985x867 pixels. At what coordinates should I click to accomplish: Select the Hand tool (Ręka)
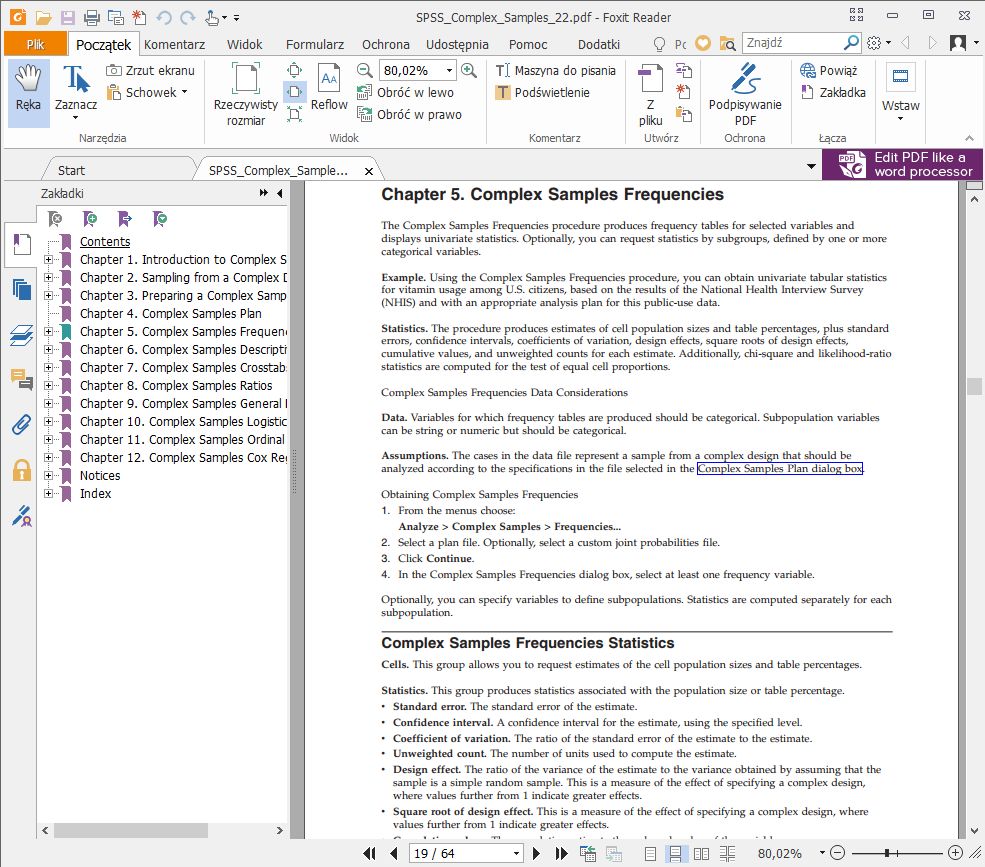pos(28,91)
